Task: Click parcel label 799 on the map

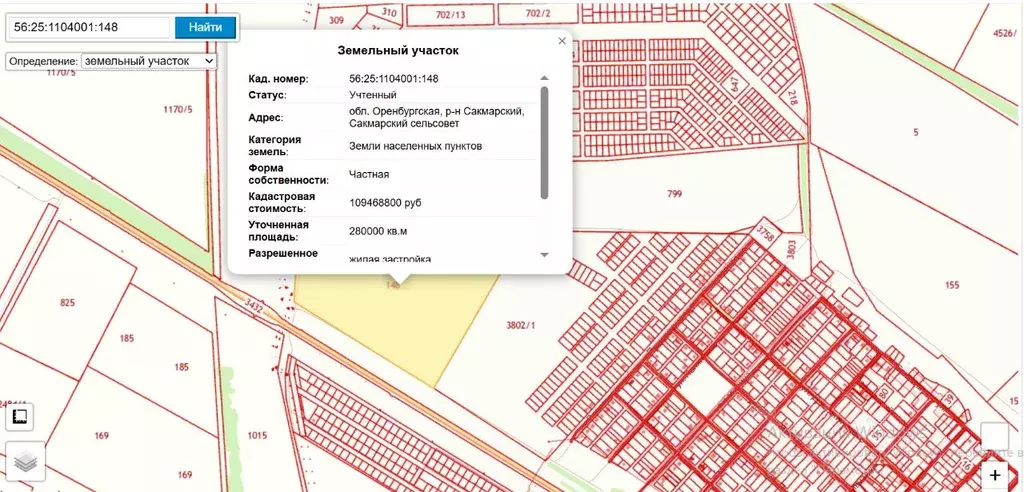Action: click(675, 193)
